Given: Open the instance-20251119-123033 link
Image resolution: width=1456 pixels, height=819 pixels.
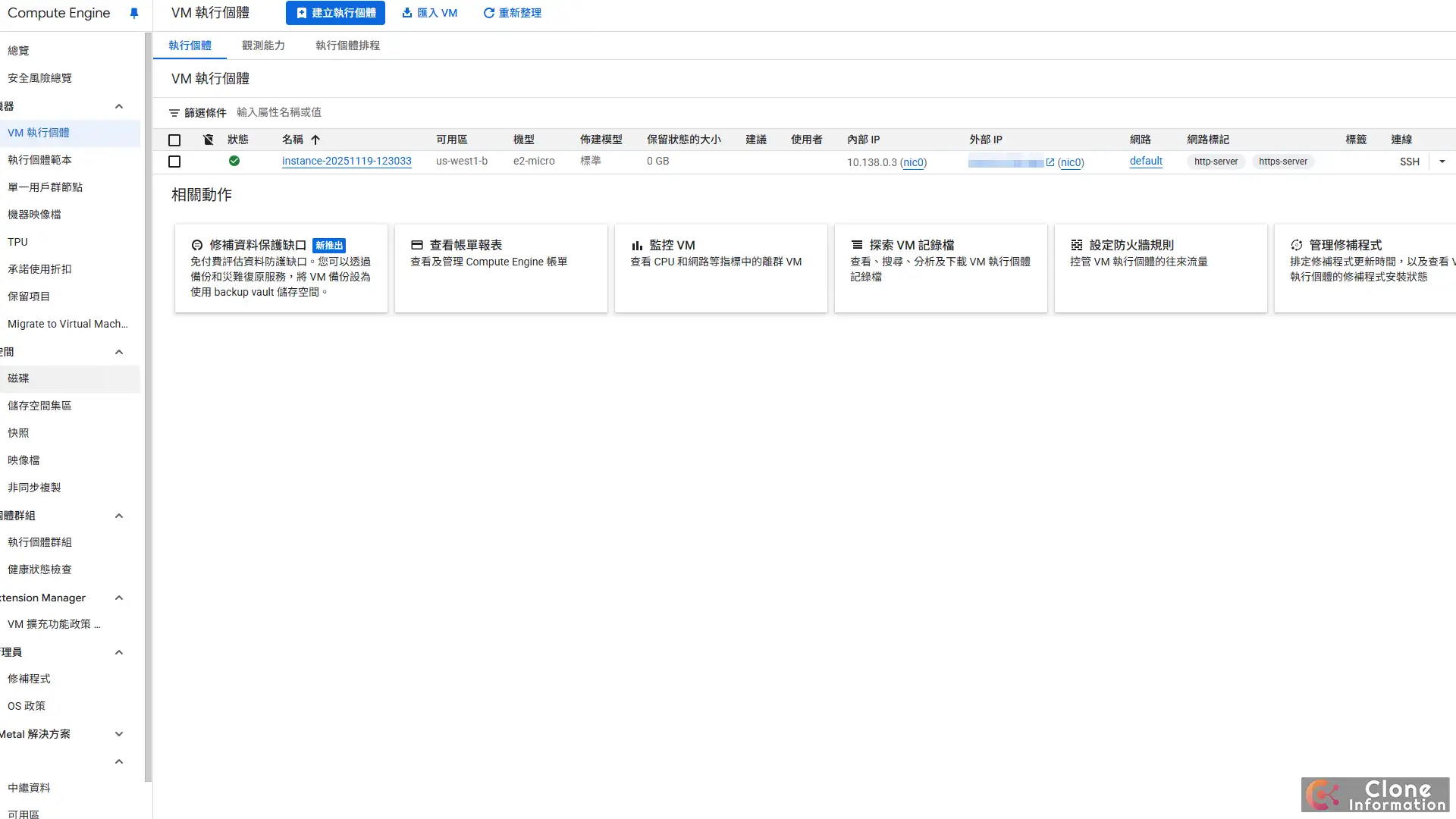Looking at the screenshot, I should click(x=347, y=162).
